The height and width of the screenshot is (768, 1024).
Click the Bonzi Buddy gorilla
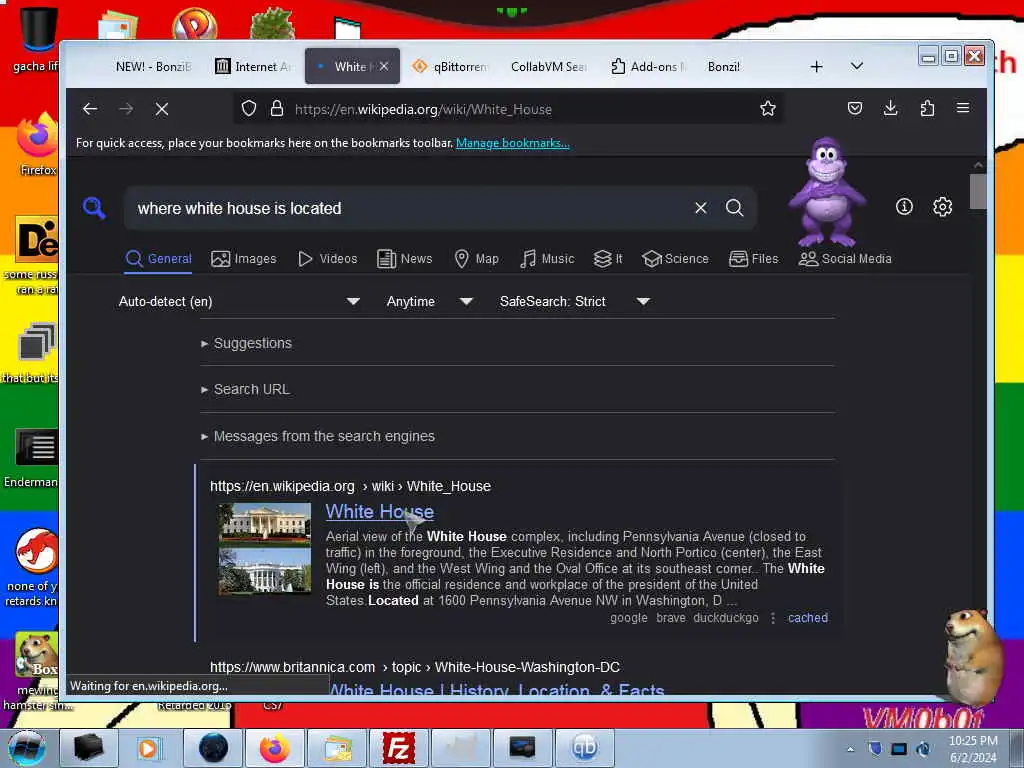click(x=827, y=191)
